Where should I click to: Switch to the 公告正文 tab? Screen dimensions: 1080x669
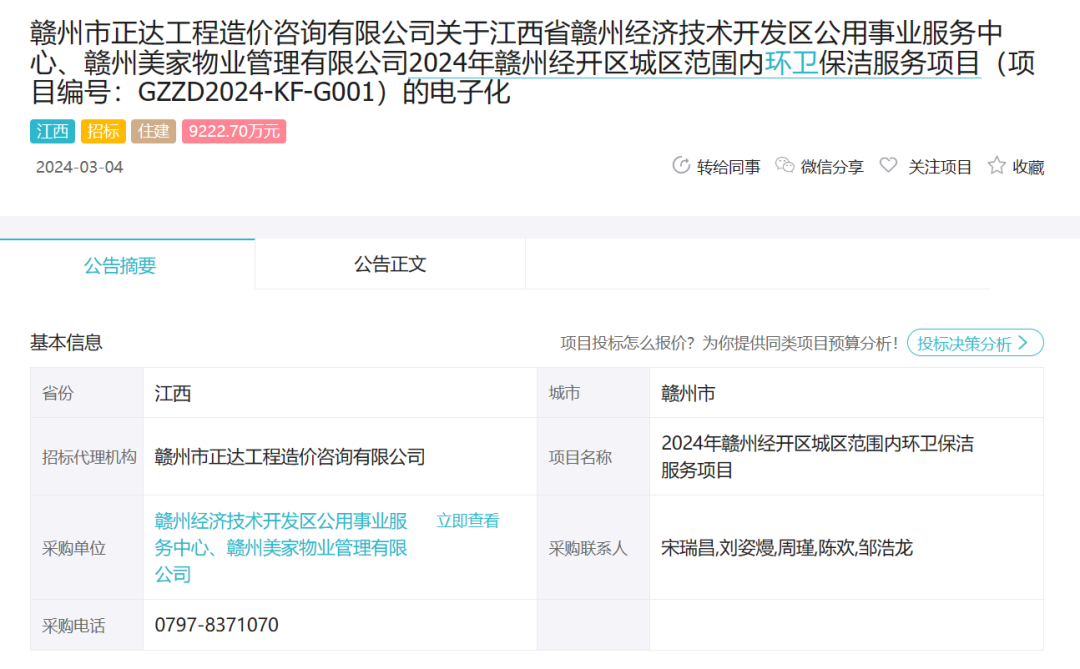point(390,265)
